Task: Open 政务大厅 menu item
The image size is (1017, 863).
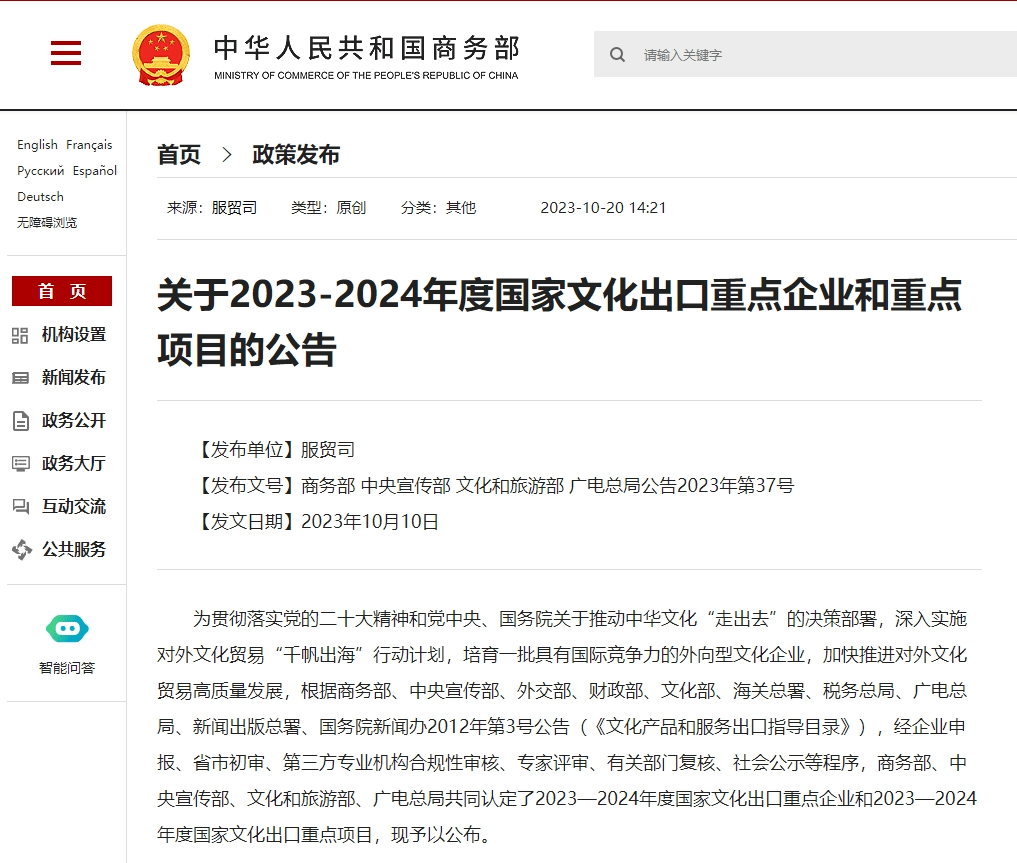Action: (x=73, y=463)
